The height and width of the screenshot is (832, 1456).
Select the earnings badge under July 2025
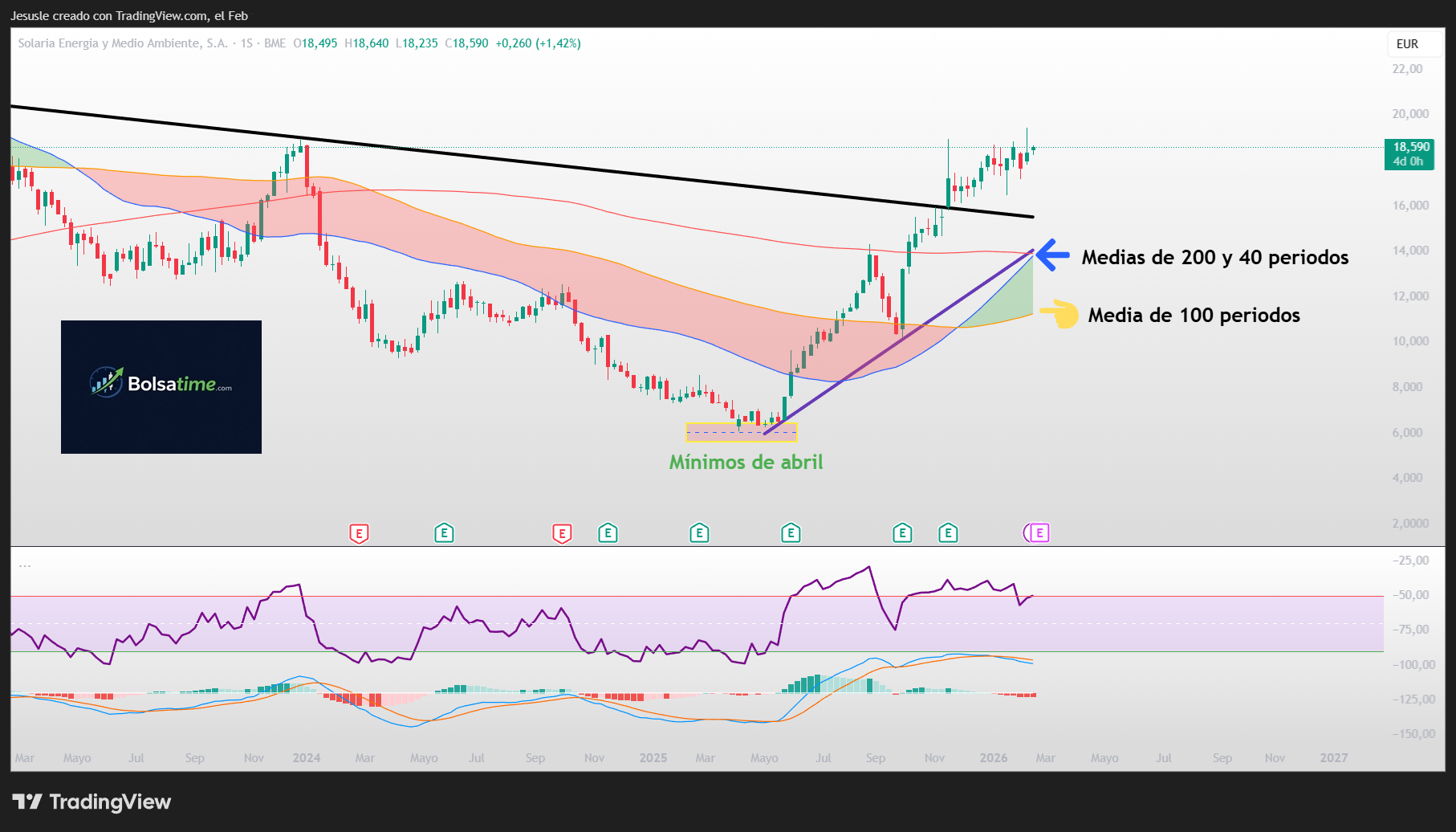pos(791,532)
